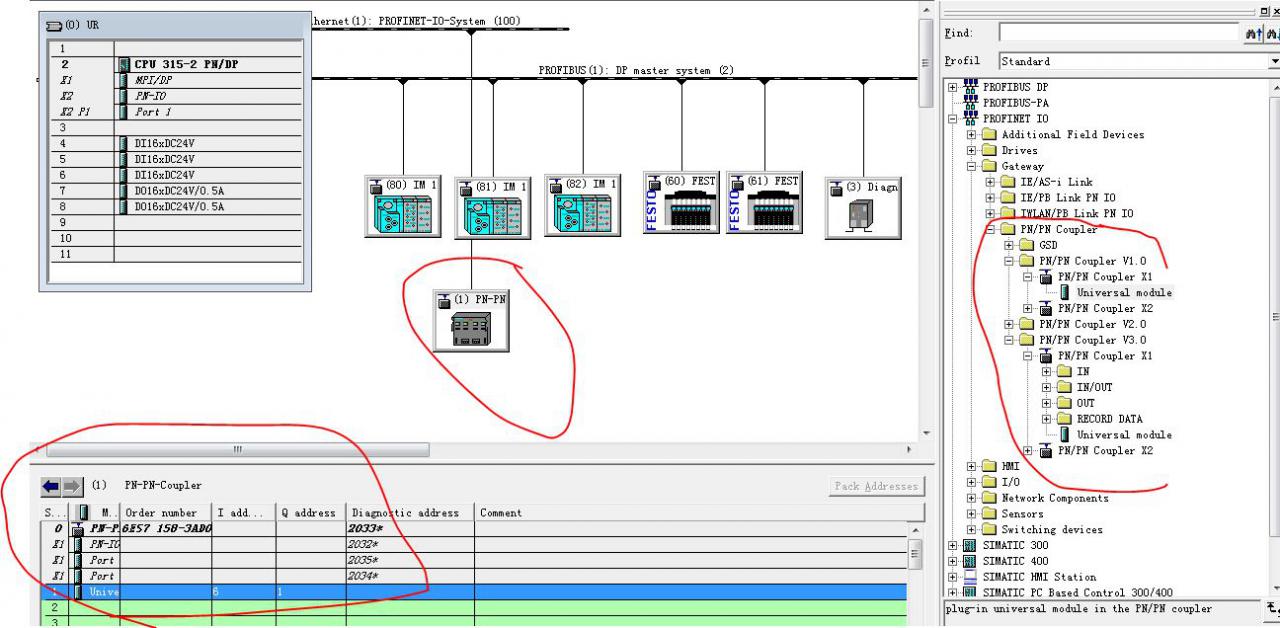Image resolution: width=1280 pixels, height=628 pixels.
Task: Collapse the PN/PN Coupler V3.0 folder
Action: [x=1007, y=340]
